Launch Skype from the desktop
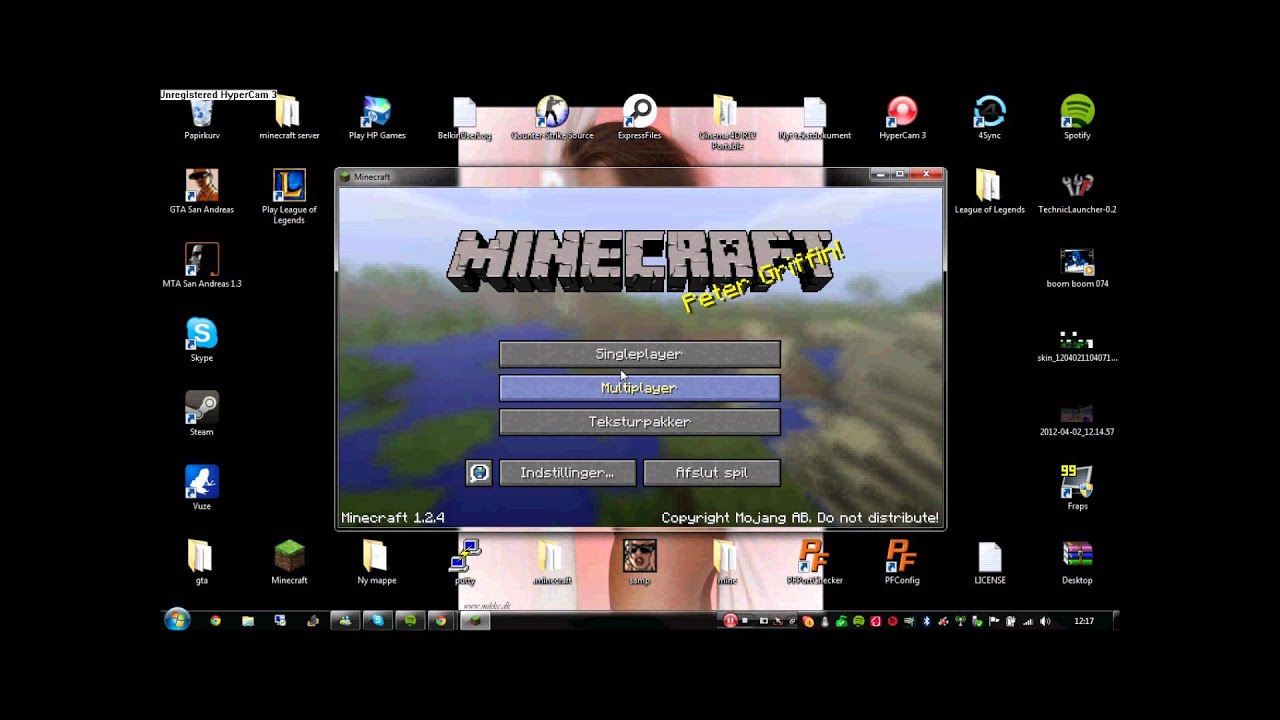This screenshot has height=720, width=1280. click(x=202, y=340)
